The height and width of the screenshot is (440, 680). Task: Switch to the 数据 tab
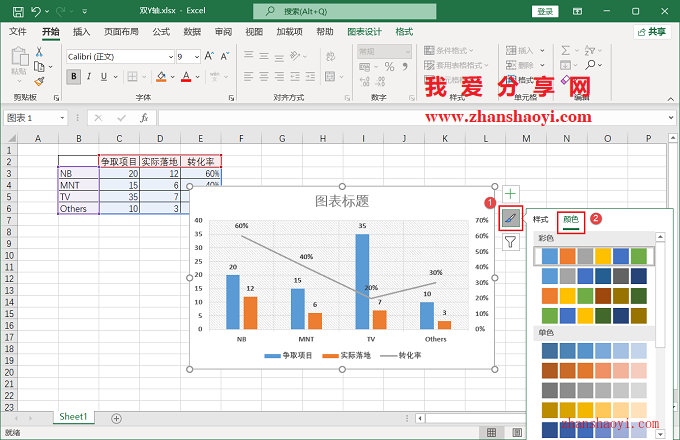tap(192, 32)
